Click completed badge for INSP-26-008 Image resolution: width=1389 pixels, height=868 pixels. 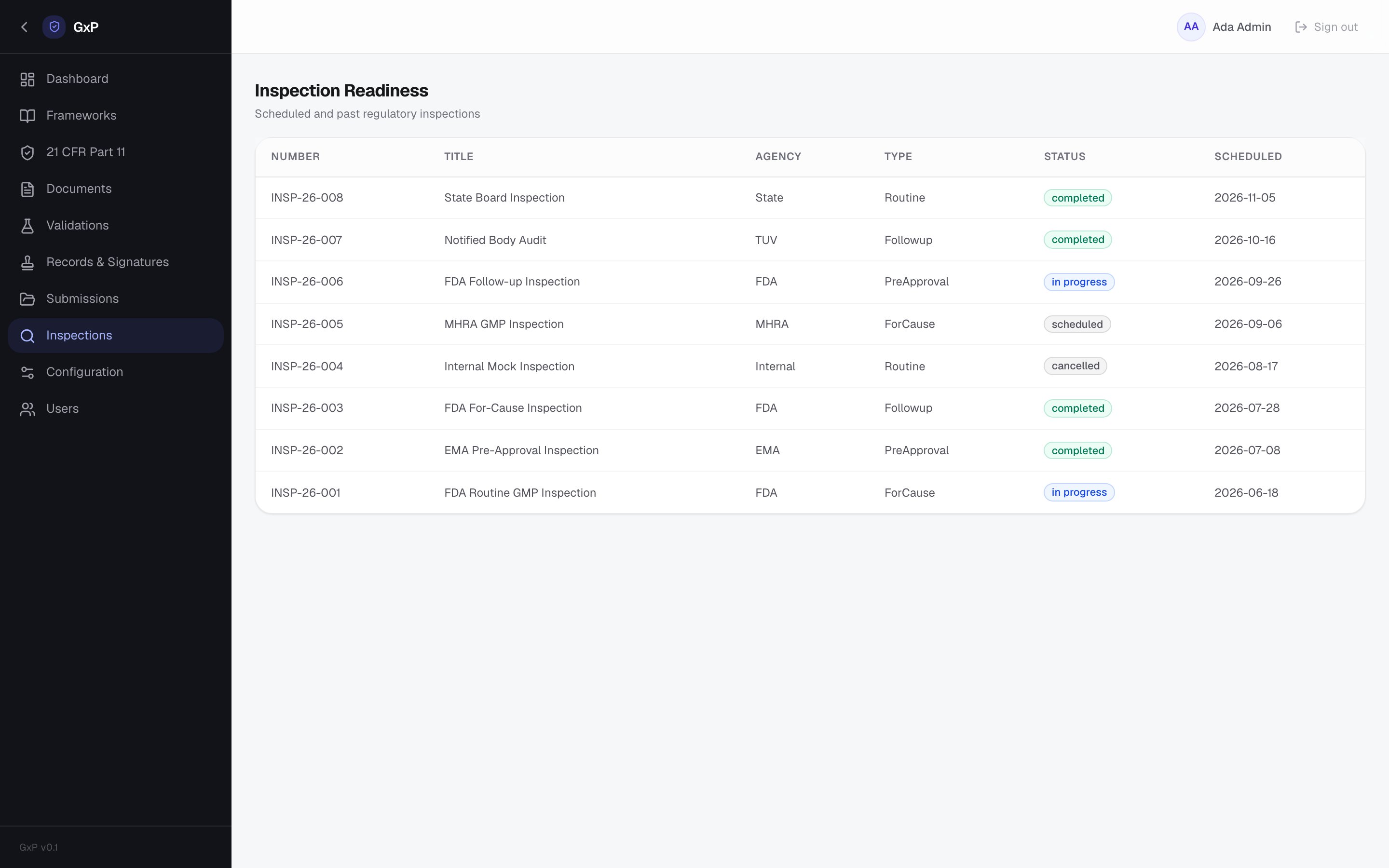tap(1077, 198)
